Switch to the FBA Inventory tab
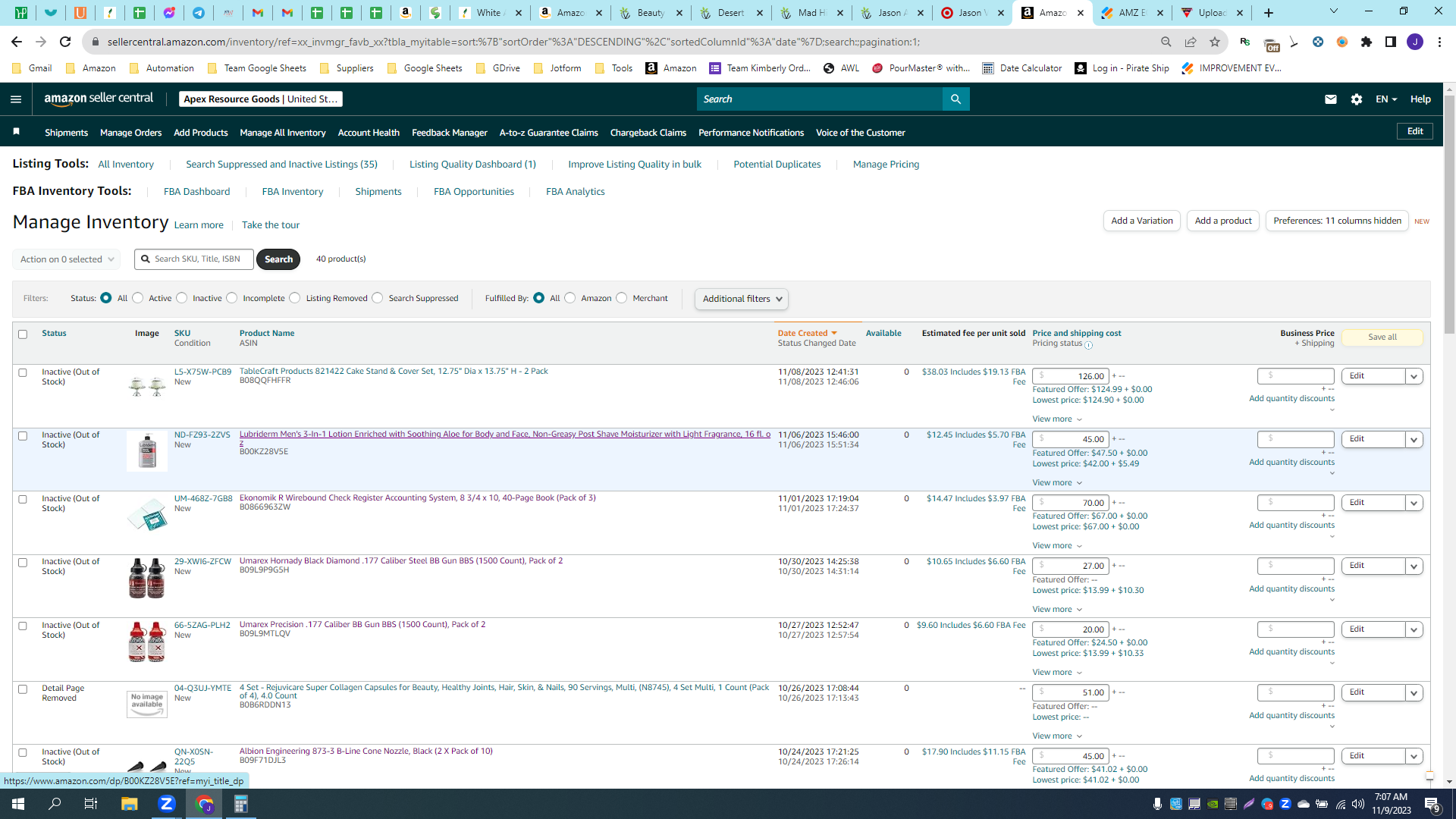1456x819 pixels. point(293,192)
